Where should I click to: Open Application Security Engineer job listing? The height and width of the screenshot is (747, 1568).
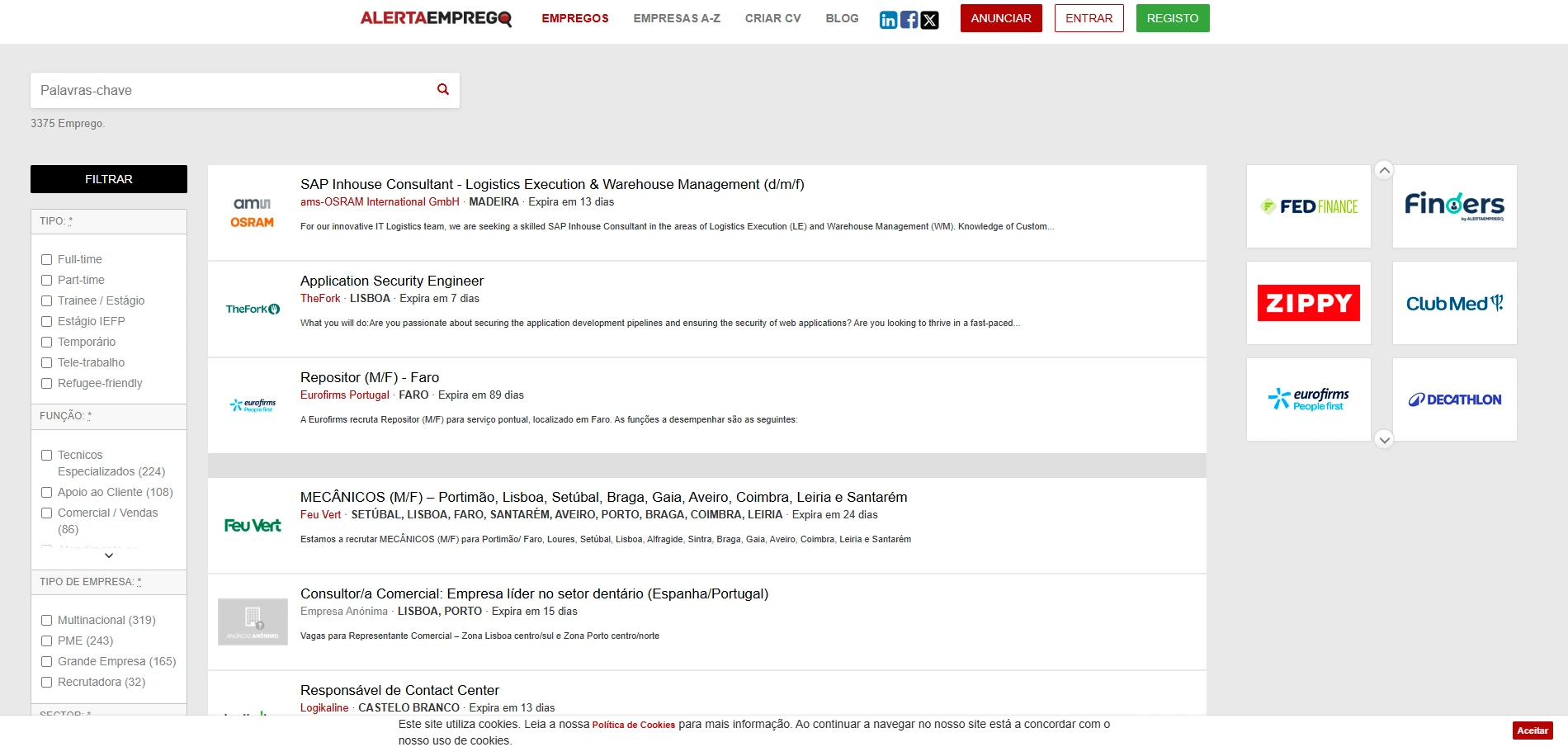click(392, 281)
